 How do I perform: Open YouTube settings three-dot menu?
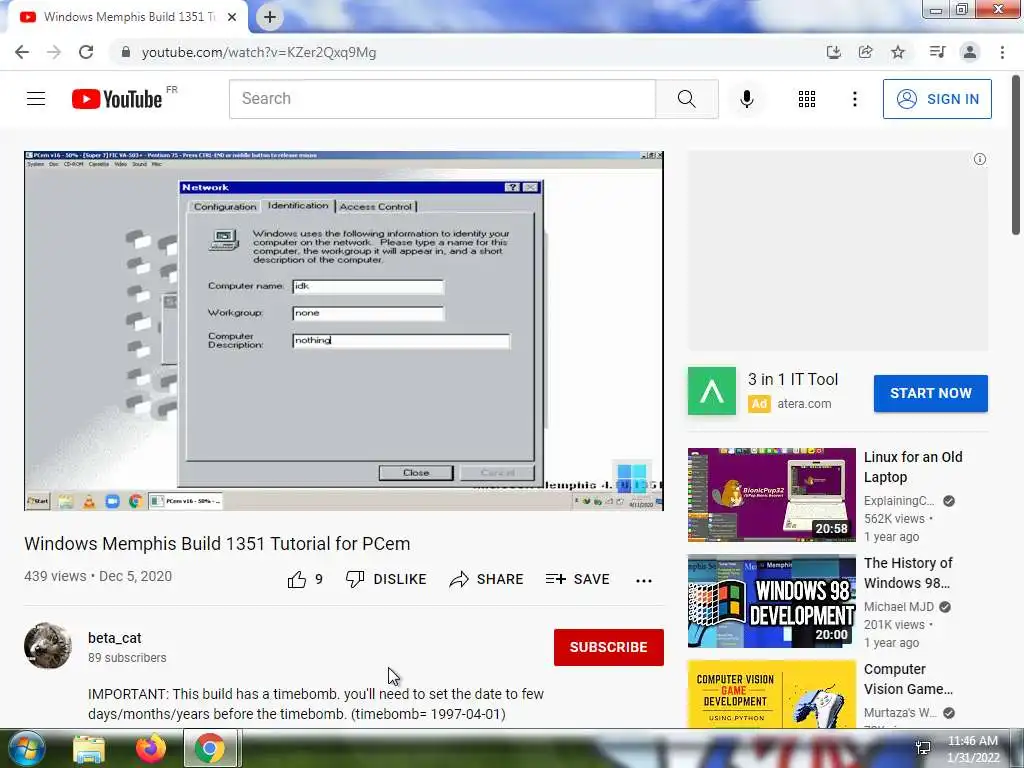(855, 99)
